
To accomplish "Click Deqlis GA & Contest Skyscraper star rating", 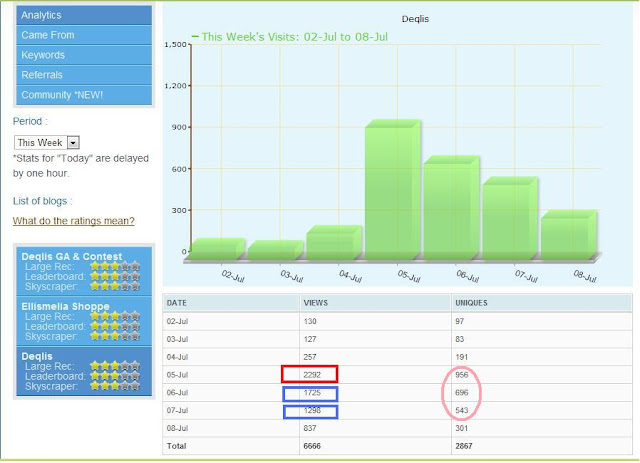I will [x=115, y=286].
